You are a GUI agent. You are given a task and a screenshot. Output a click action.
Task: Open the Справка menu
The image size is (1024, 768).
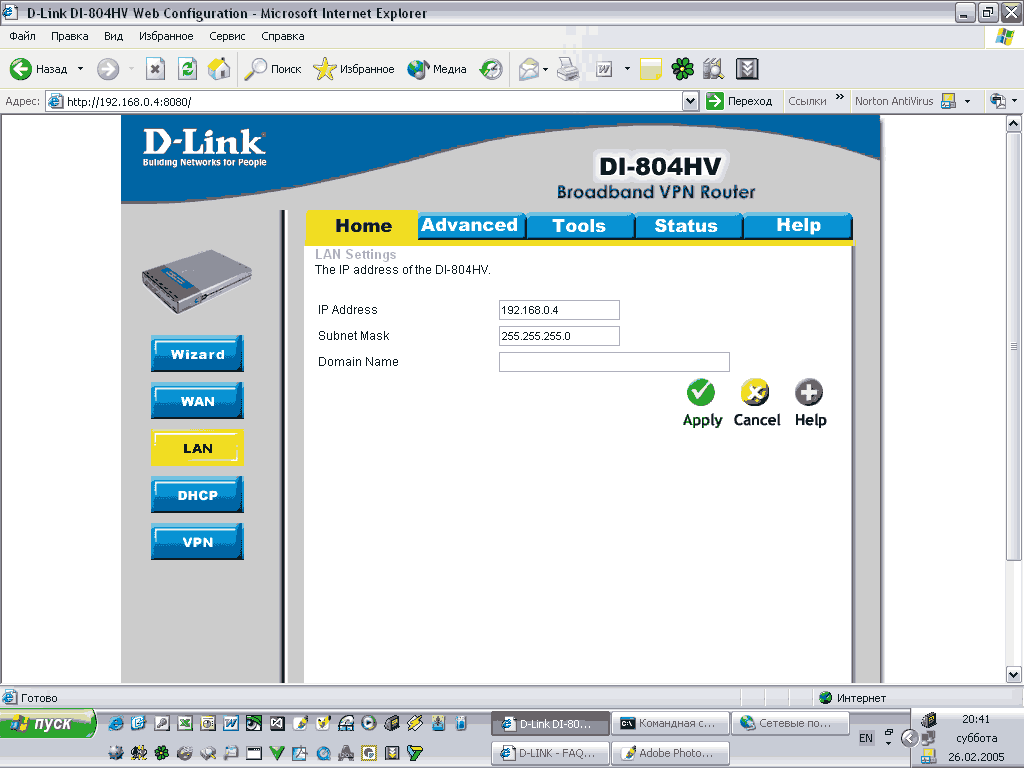coord(282,36)
